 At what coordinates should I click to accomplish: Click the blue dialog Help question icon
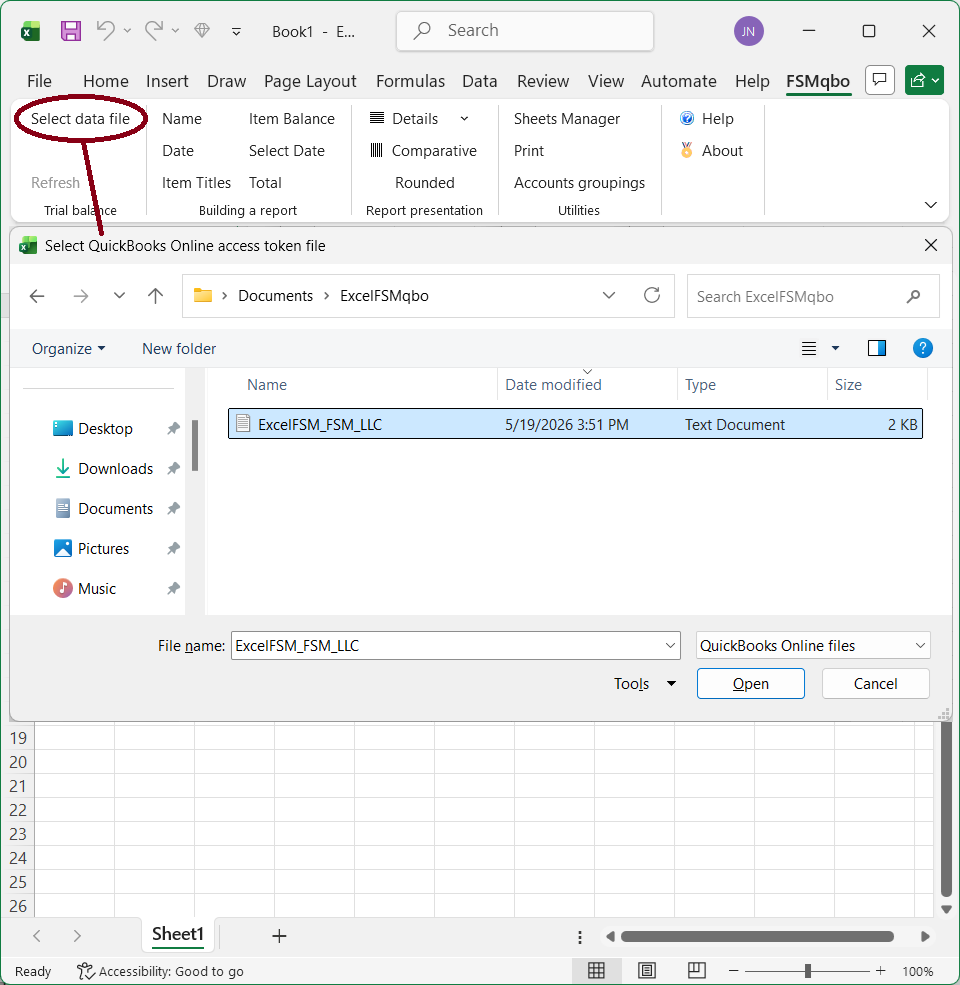(x=922, y=348)
